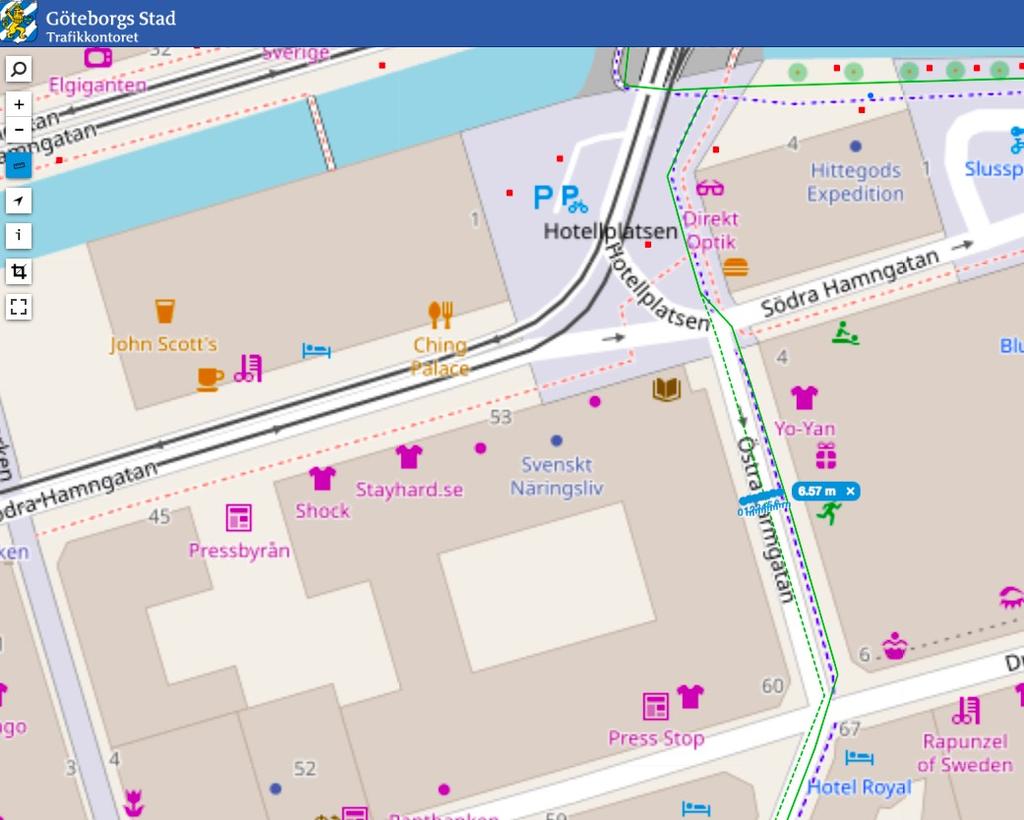The height and width of the screenshot is (820, 1024).
Task: Select the Elgiganten electronics icon
Action: 98,57
